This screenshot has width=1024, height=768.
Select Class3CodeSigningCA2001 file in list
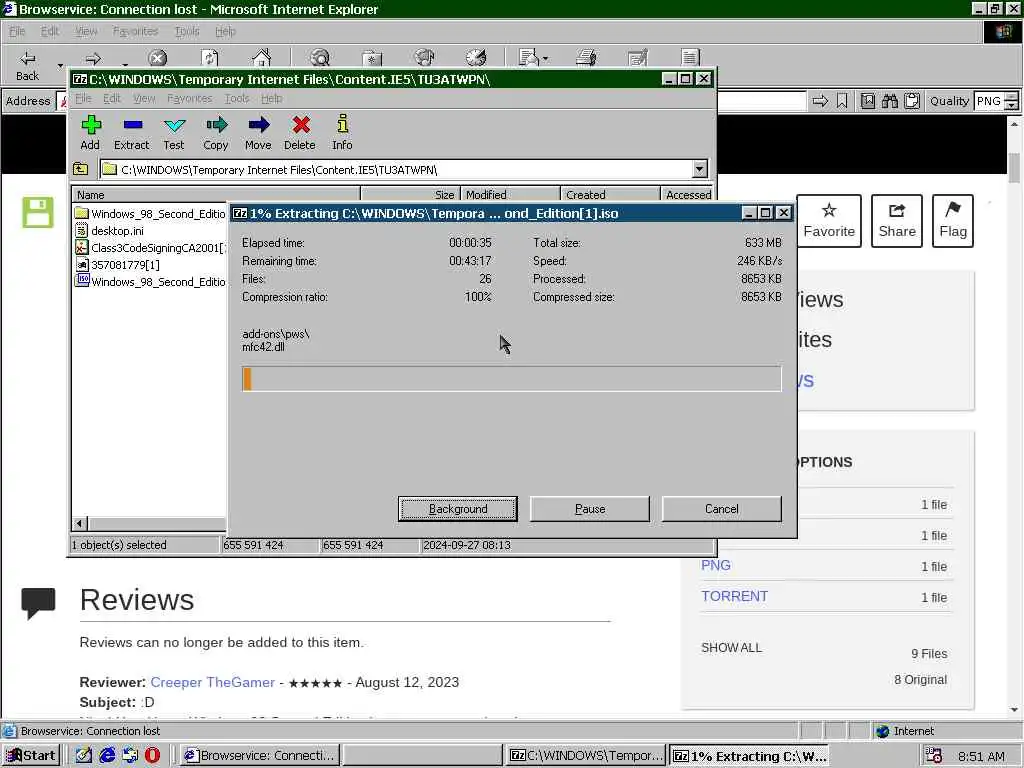click(150, 248)
